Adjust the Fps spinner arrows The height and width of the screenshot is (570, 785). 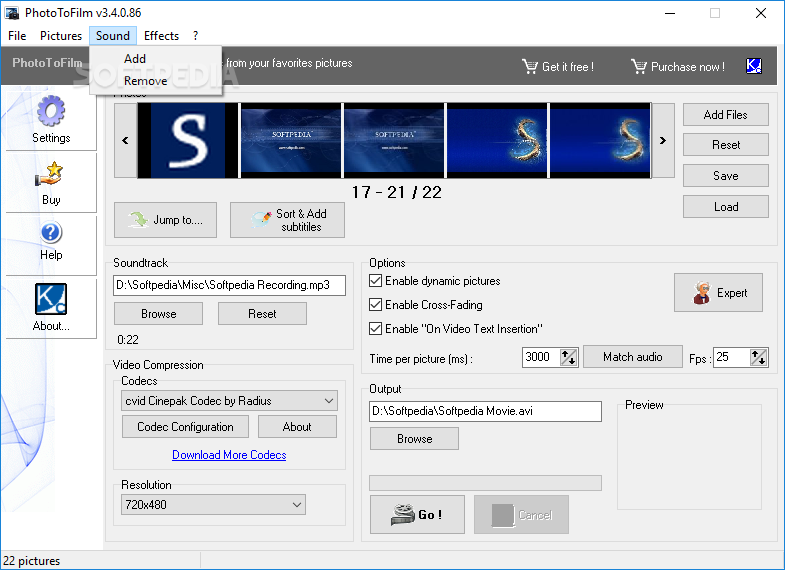click(758, 357)
